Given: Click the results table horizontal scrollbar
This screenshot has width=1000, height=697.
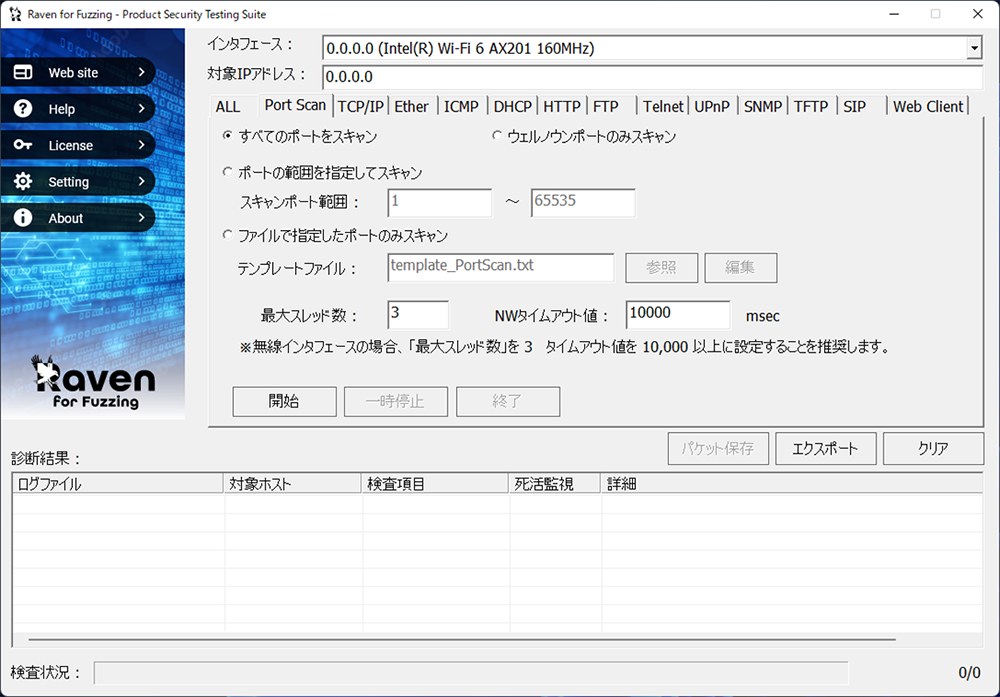Looking at the screenshot, I should [462, 639].
